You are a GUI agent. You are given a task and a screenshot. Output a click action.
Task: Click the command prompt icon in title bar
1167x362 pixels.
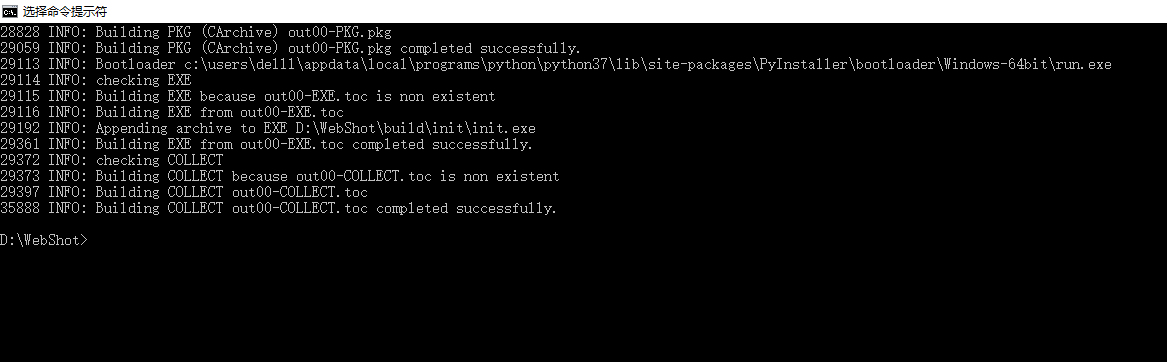pyautogui.click(x=10, y=11)
